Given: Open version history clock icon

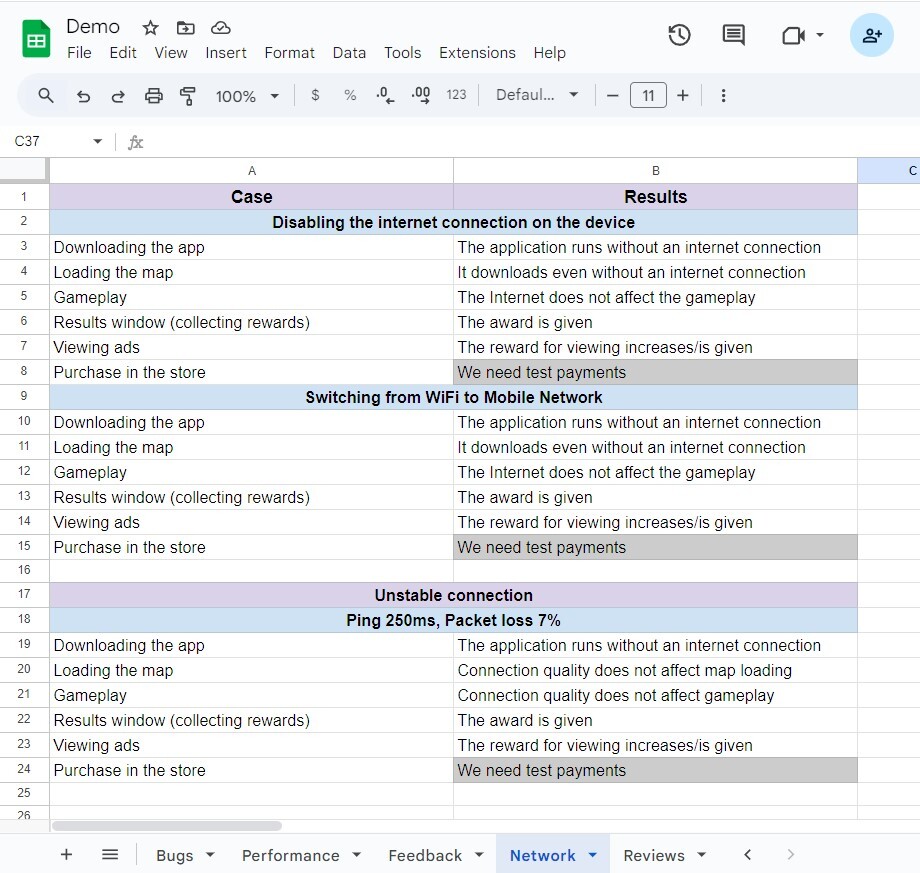Looking at the screenshot, I should 679,36.
